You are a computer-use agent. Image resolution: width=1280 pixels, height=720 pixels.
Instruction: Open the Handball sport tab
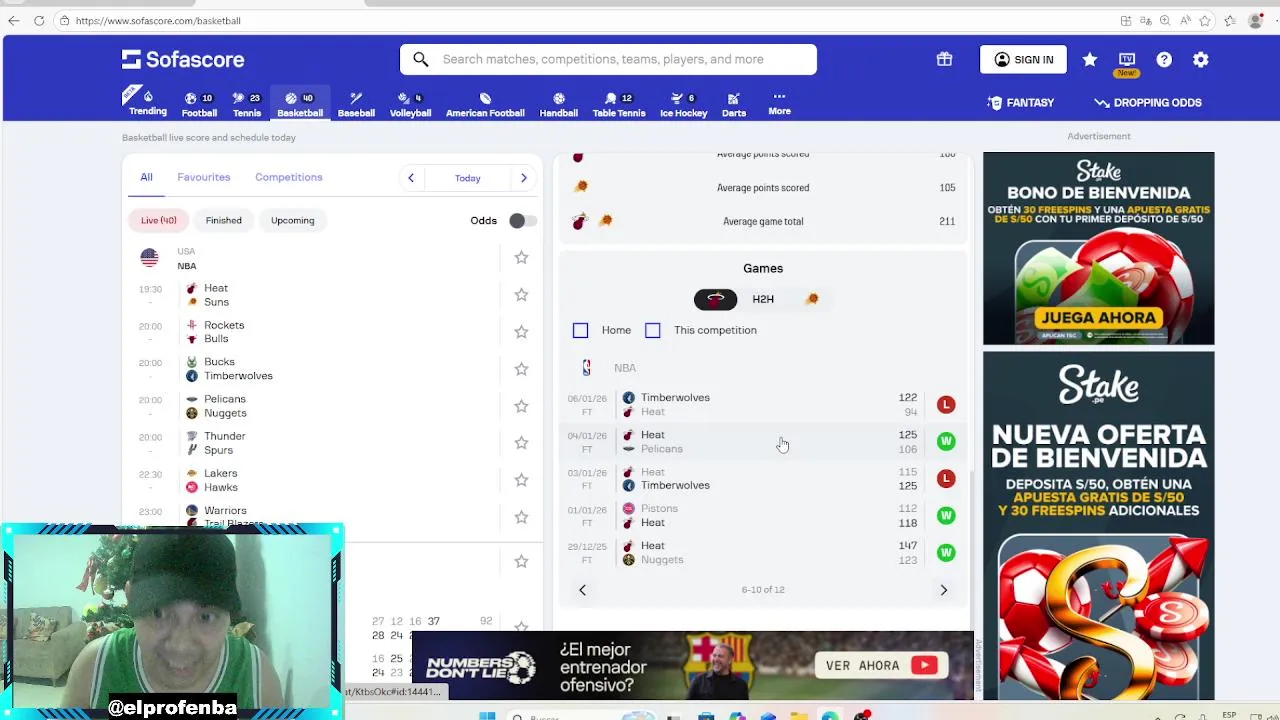[559, 105]
